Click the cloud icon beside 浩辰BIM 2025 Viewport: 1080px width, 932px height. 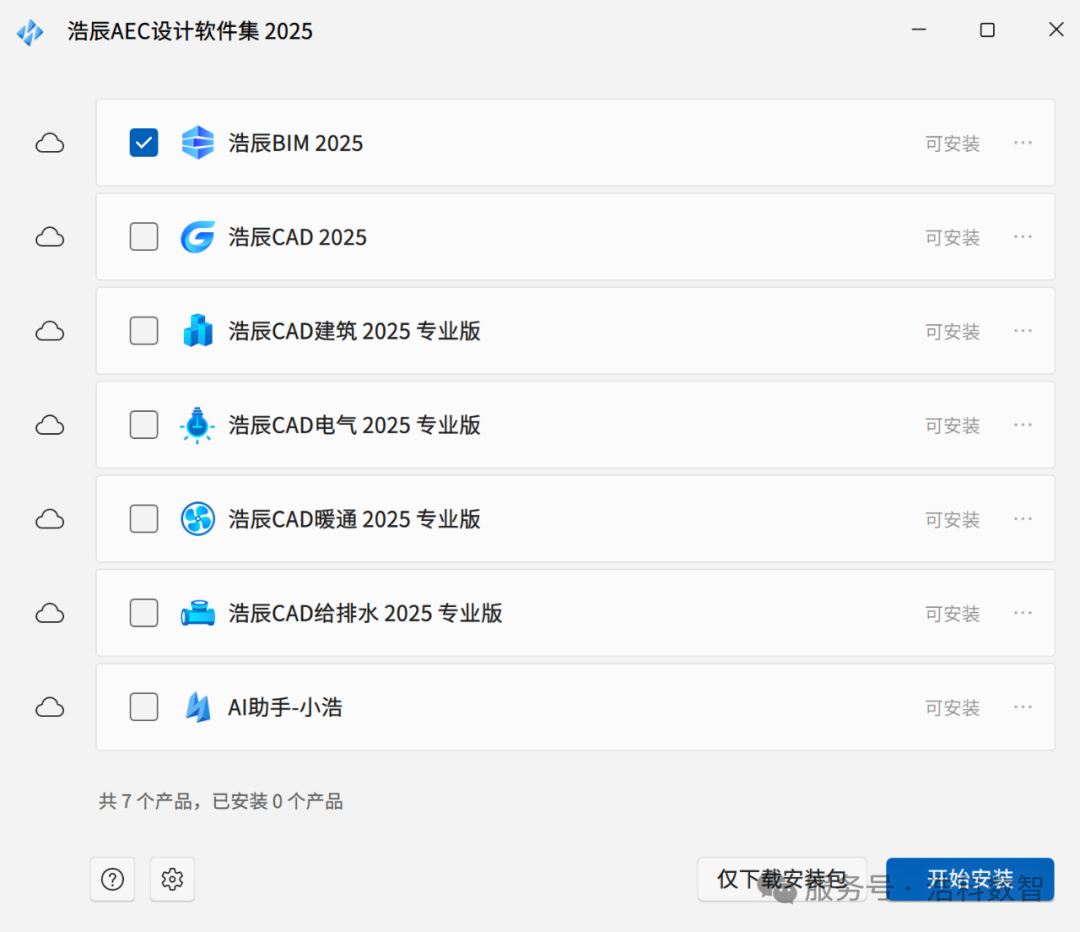click(49, 143)
